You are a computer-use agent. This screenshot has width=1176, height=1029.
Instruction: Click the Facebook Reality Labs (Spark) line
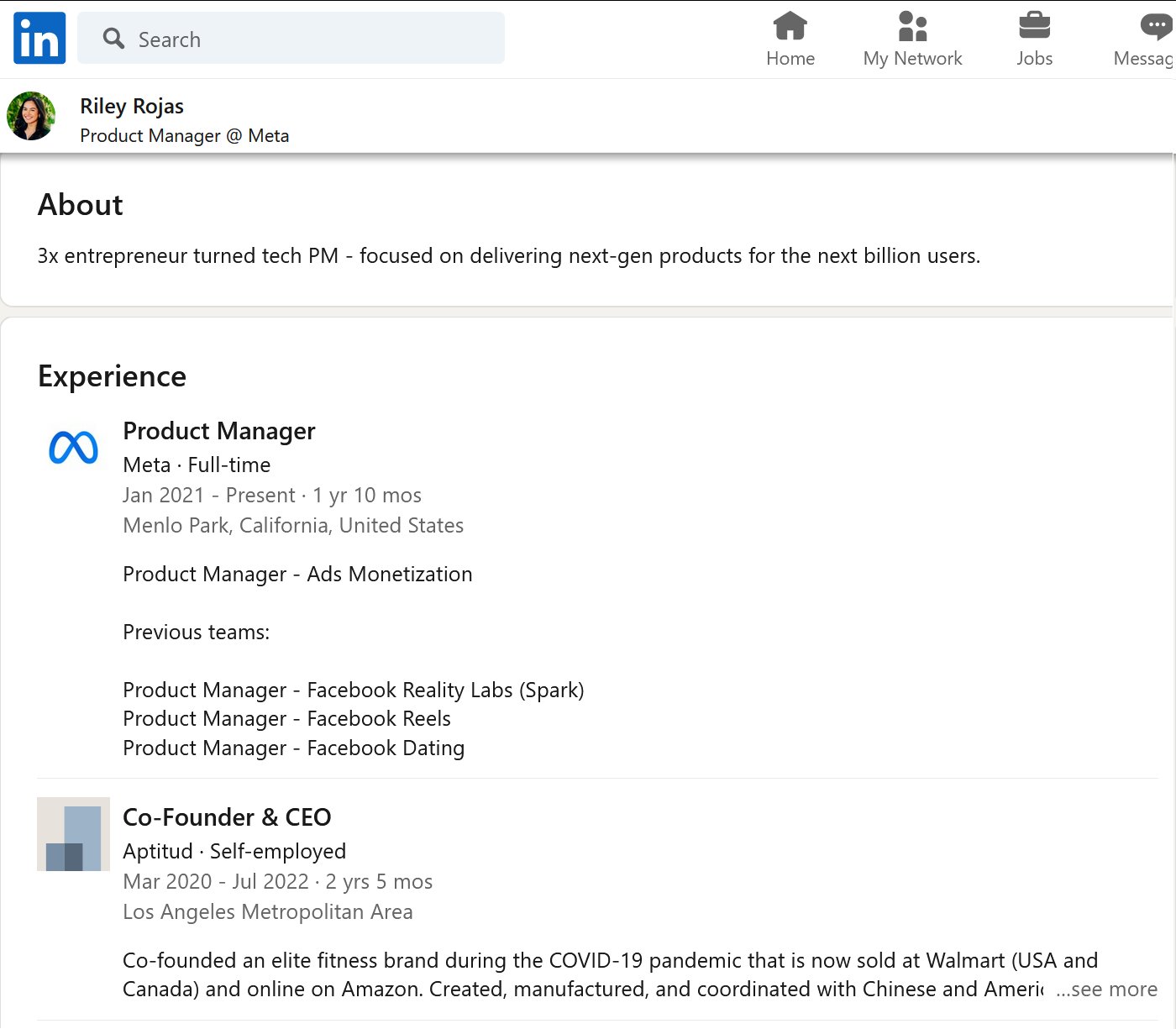(354, 690)
